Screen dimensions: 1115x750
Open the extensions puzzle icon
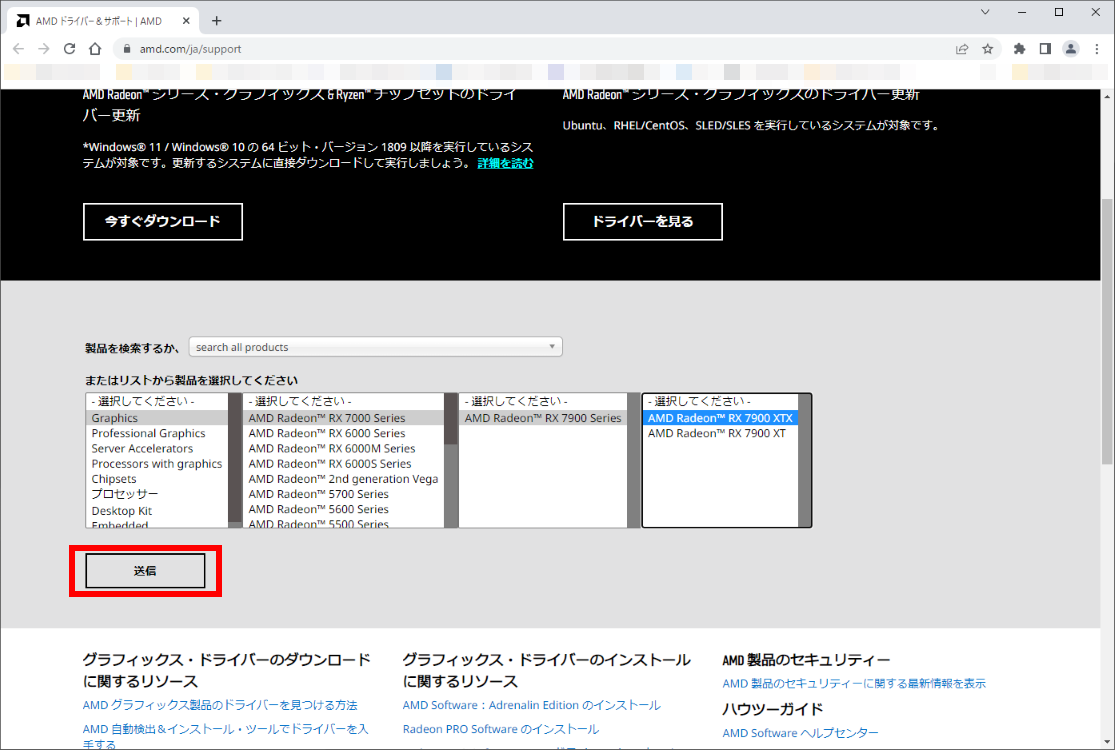1019,49
